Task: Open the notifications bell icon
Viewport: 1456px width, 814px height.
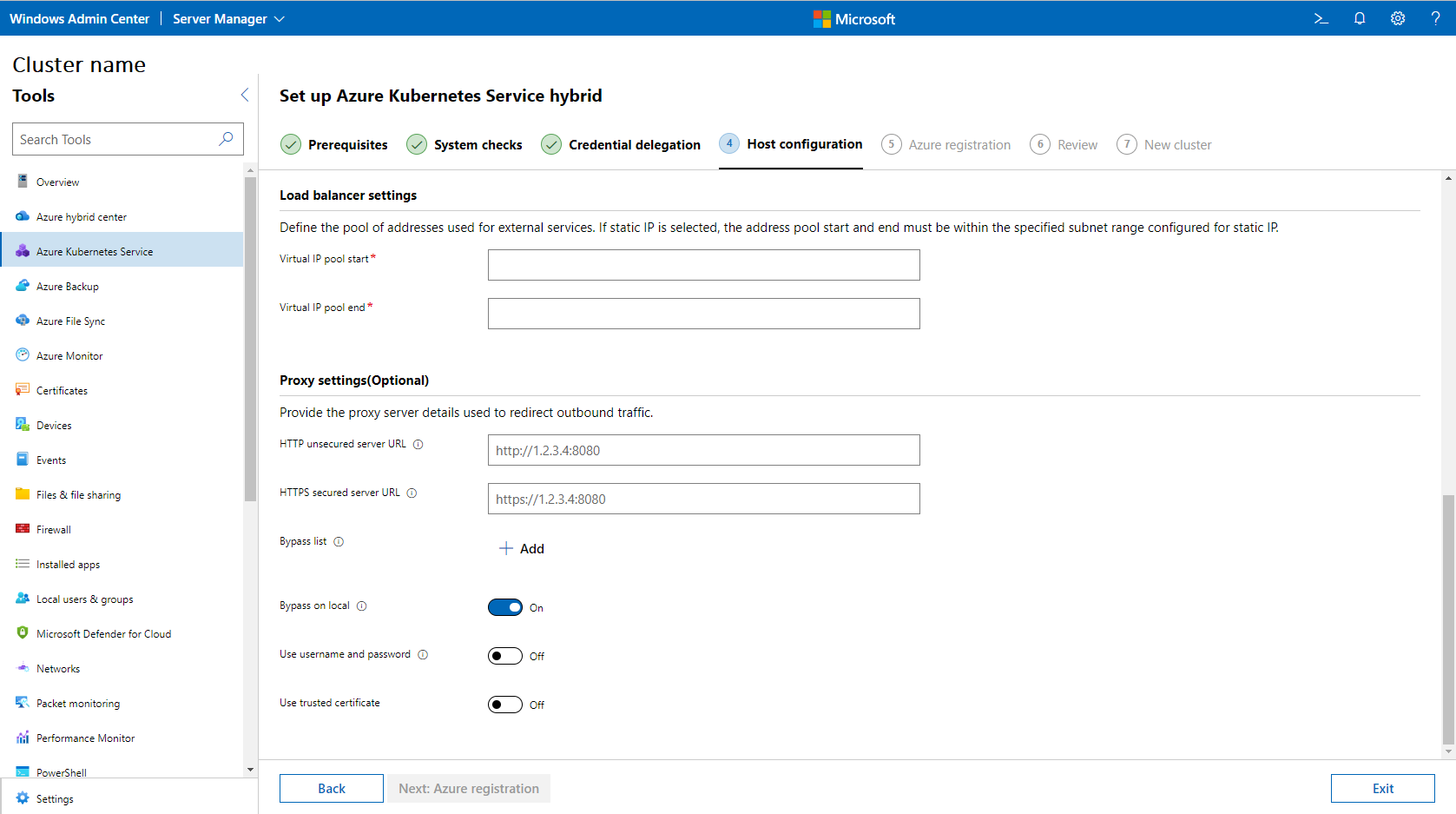Action: [1359, 18]
